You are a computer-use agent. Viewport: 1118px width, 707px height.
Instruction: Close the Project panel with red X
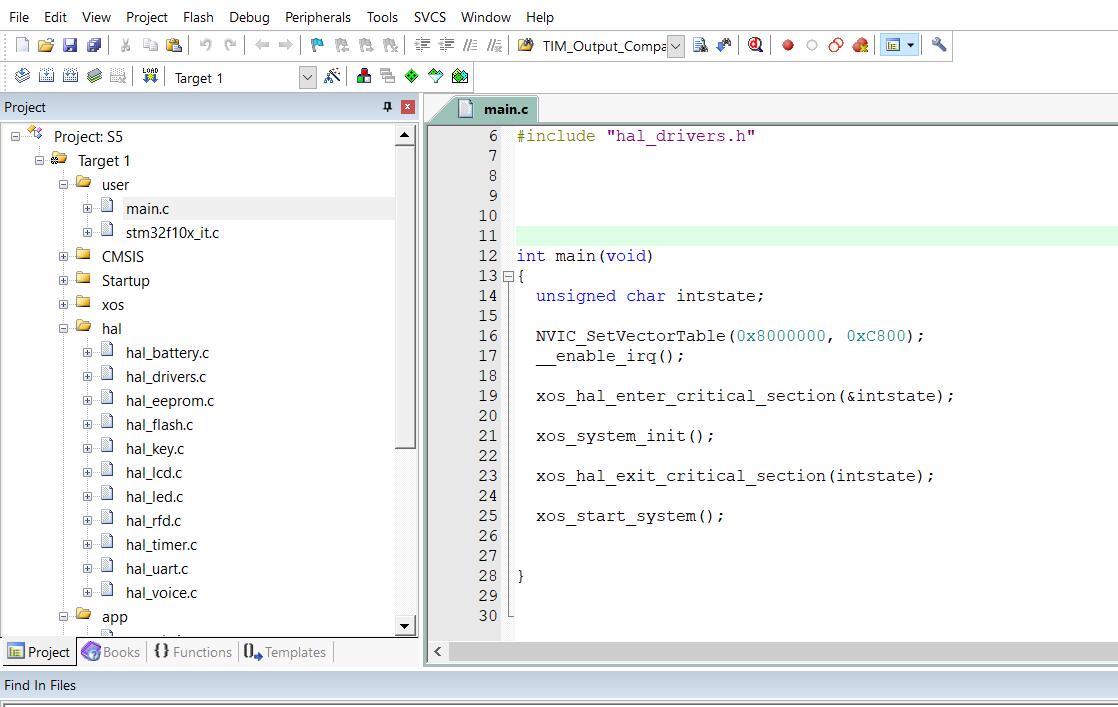(408, 107)
